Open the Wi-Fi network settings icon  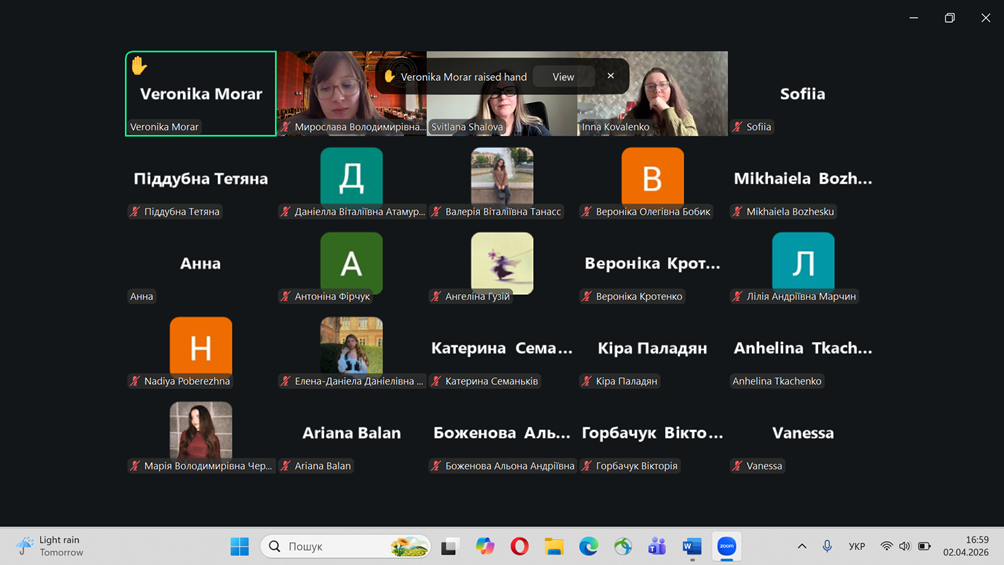pos(886,546)
